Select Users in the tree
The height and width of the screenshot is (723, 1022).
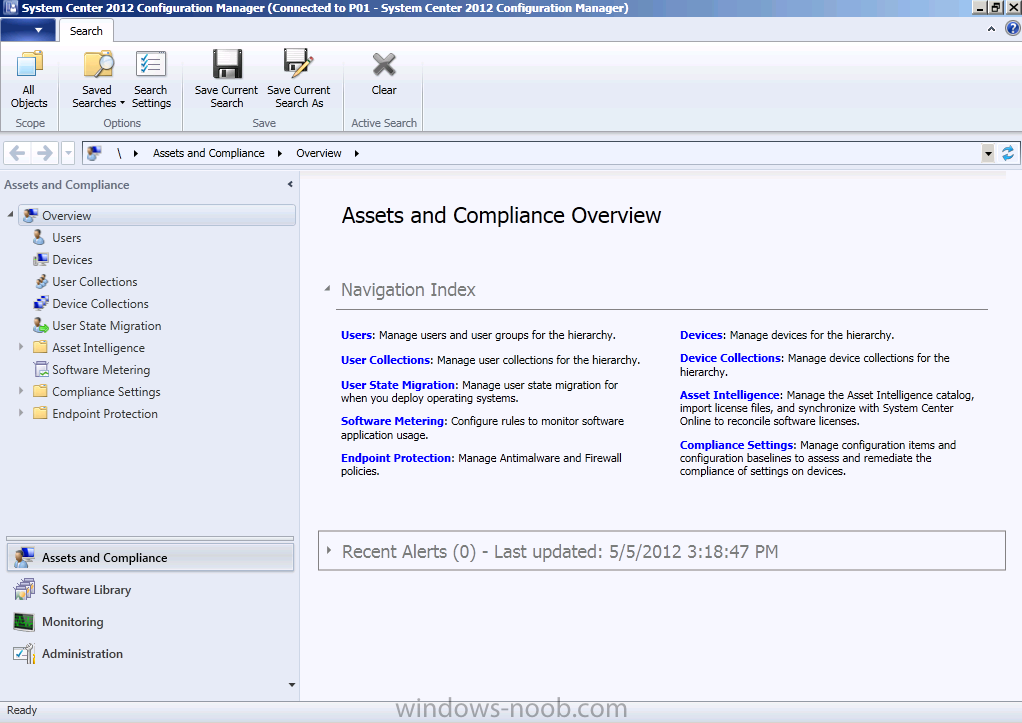click(66, 238)
